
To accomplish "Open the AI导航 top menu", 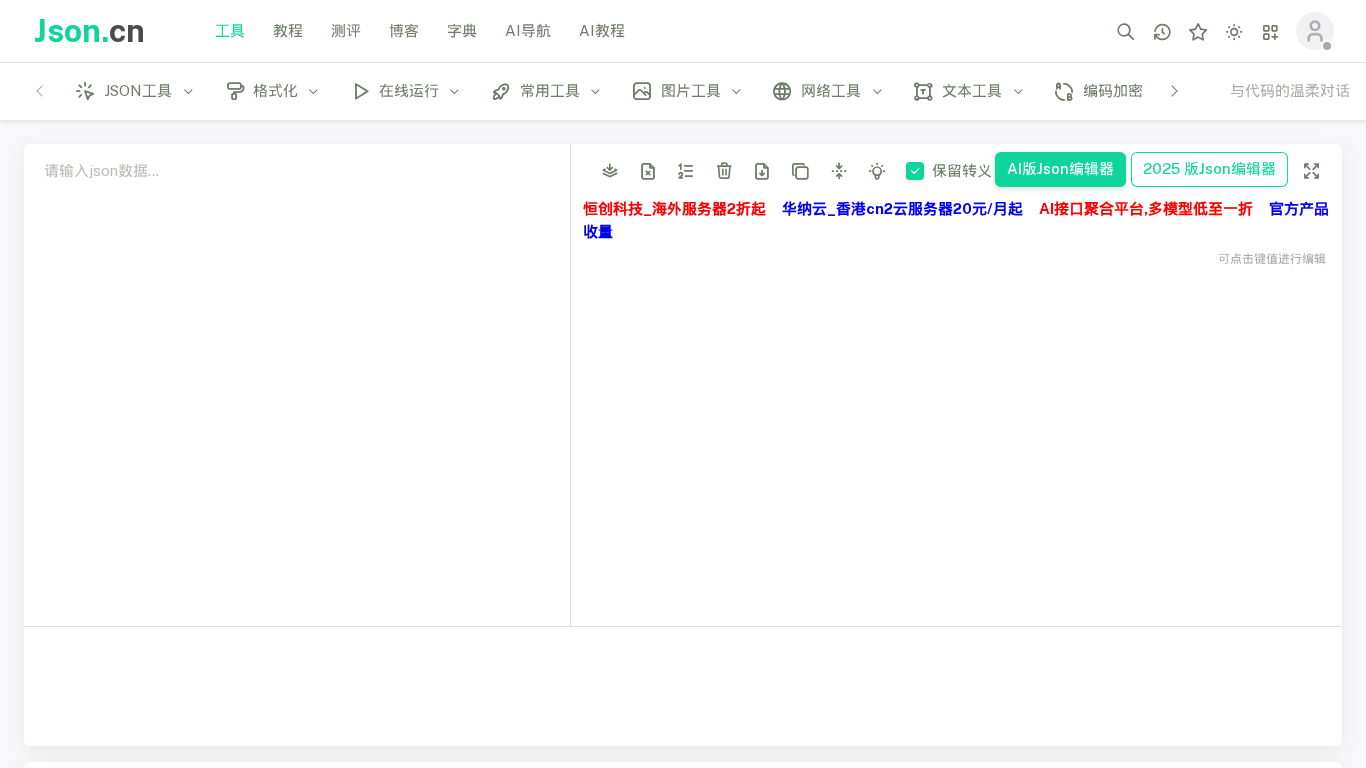I will pyautogui.click(x=528, y=31).
